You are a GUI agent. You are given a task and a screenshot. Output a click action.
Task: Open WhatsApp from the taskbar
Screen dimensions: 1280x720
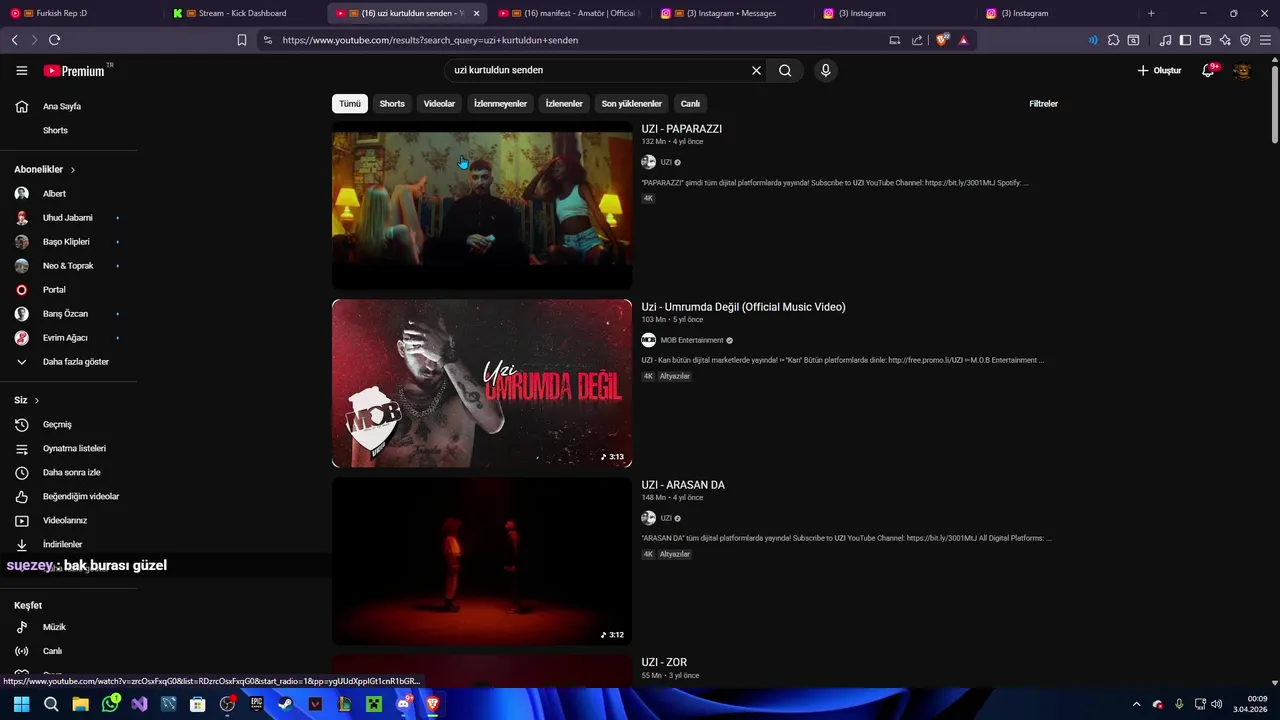(x=110, y=704)
